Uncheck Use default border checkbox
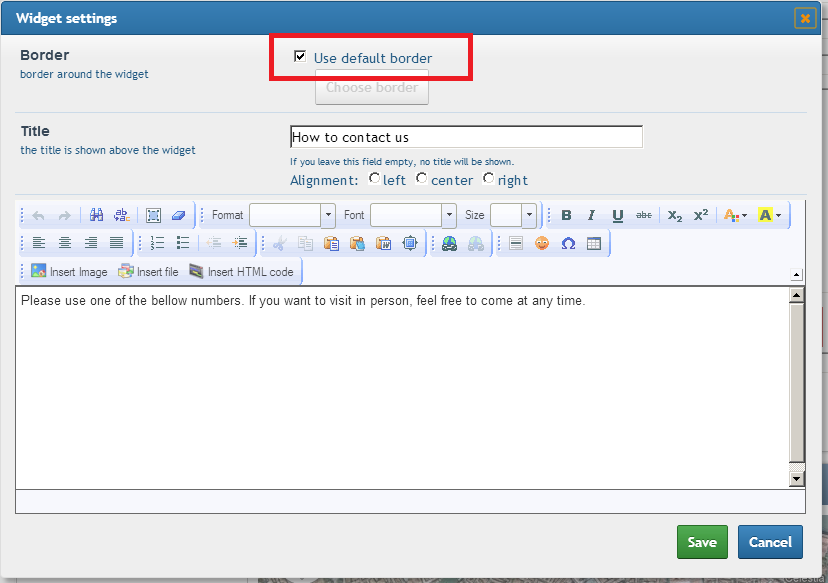 300,57
